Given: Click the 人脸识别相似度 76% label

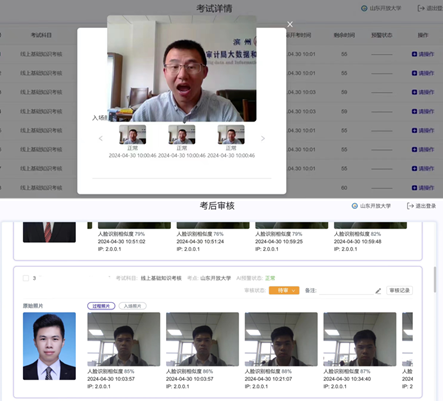Looking at the screenshot, I should coord(200,234).
